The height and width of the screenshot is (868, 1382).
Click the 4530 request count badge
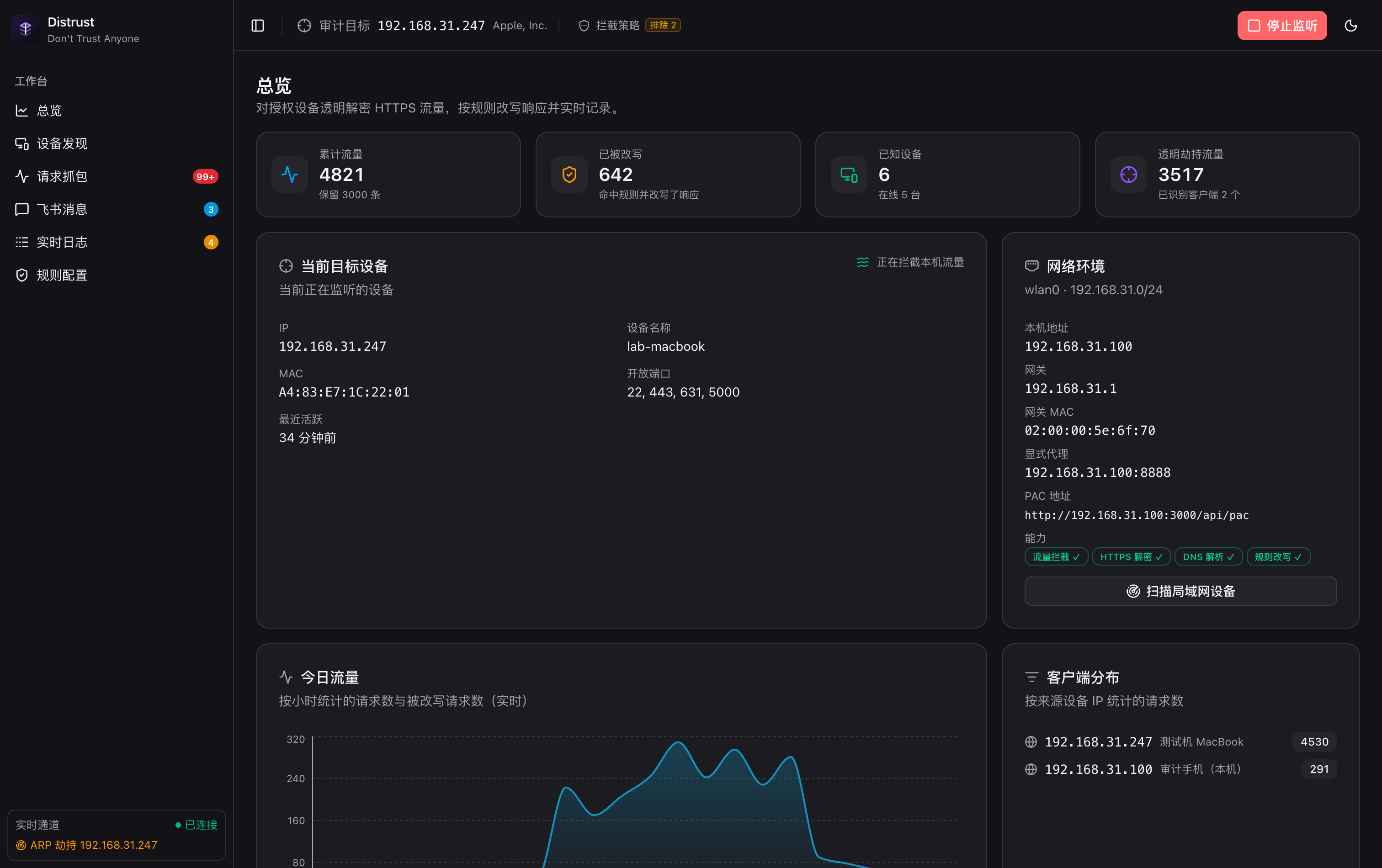(x=1314, y=742)
